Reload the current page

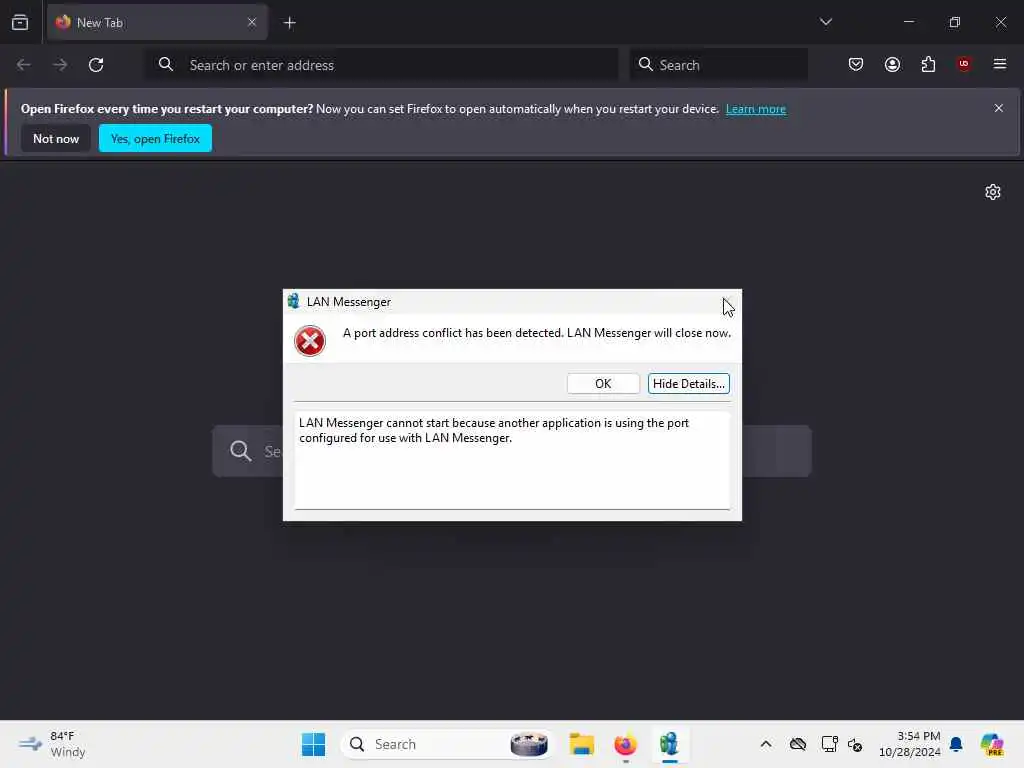click(96, 65)
